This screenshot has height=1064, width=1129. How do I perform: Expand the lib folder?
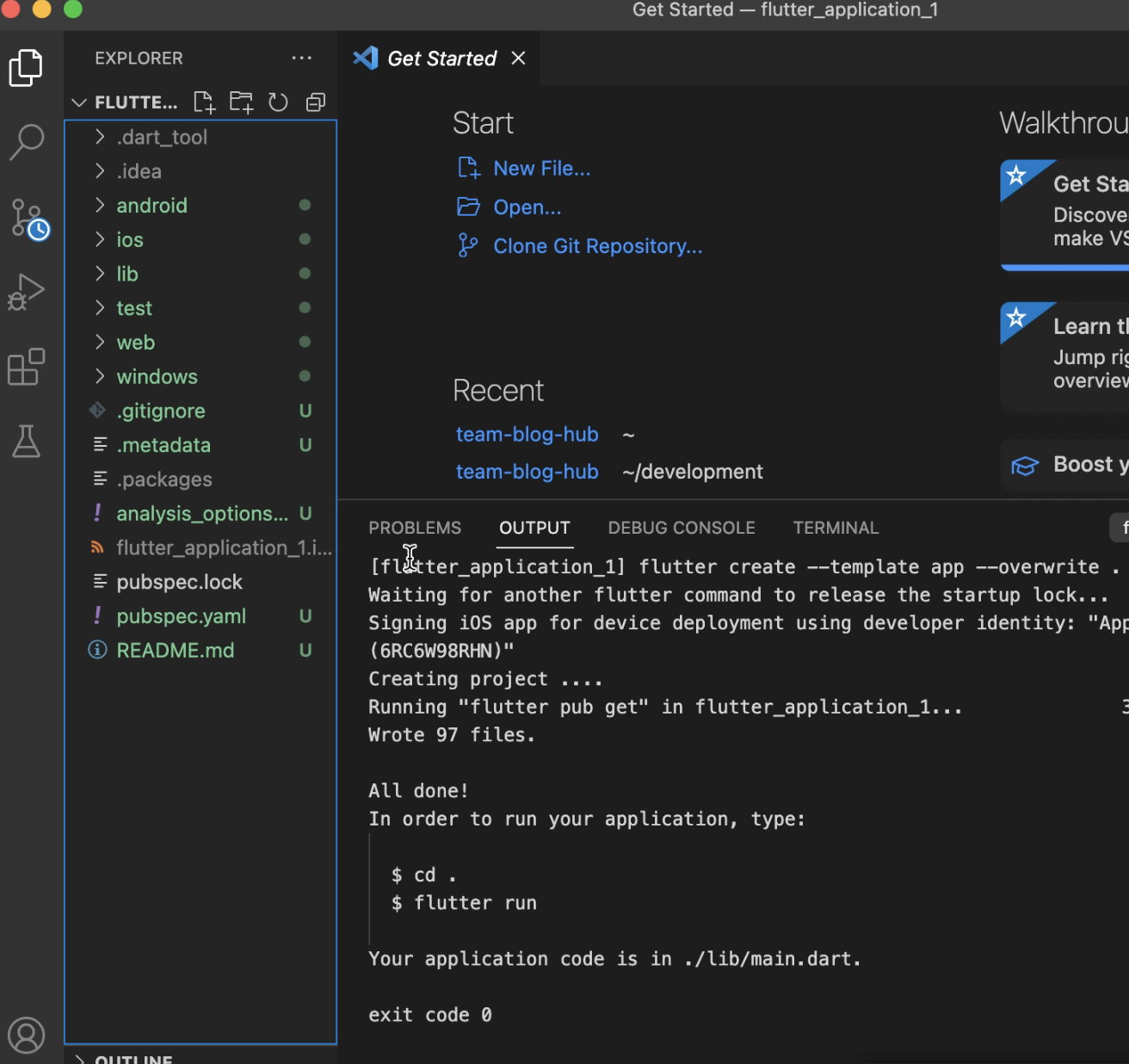127,274
